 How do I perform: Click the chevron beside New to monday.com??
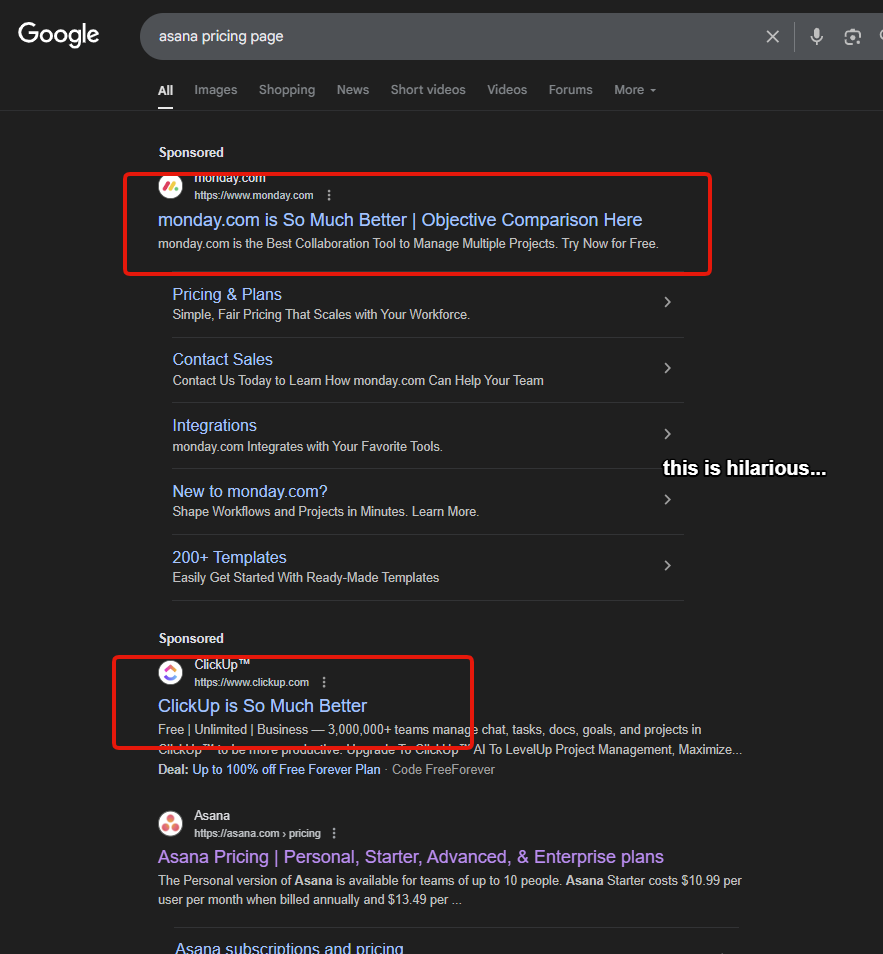(x=667, y=500)
